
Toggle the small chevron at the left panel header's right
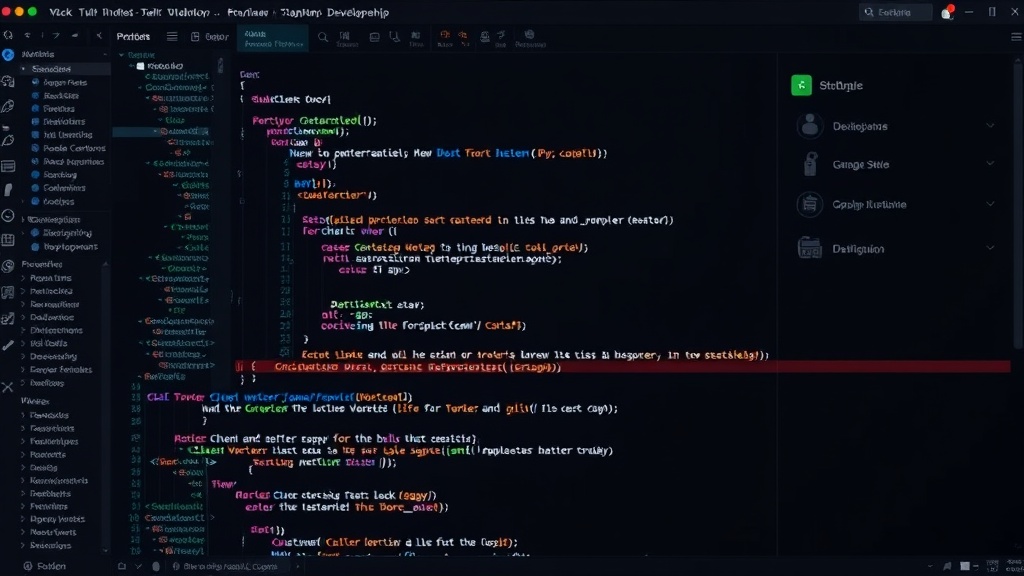104,55
